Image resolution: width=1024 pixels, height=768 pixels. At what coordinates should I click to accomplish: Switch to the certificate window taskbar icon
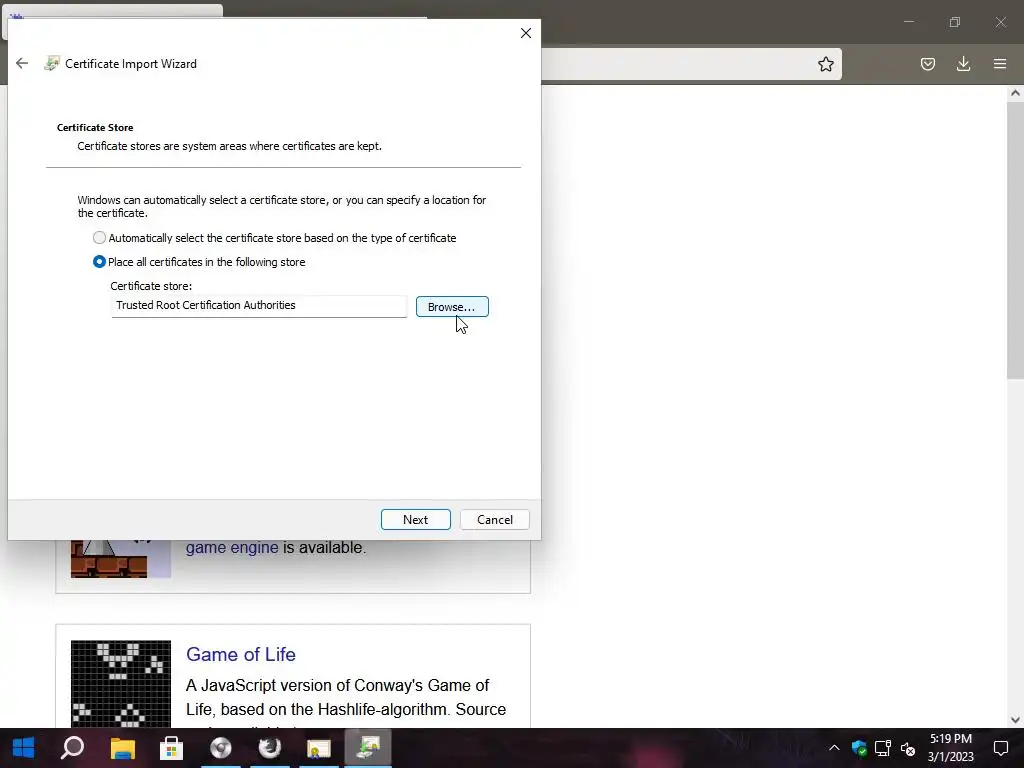coord(319,748)
